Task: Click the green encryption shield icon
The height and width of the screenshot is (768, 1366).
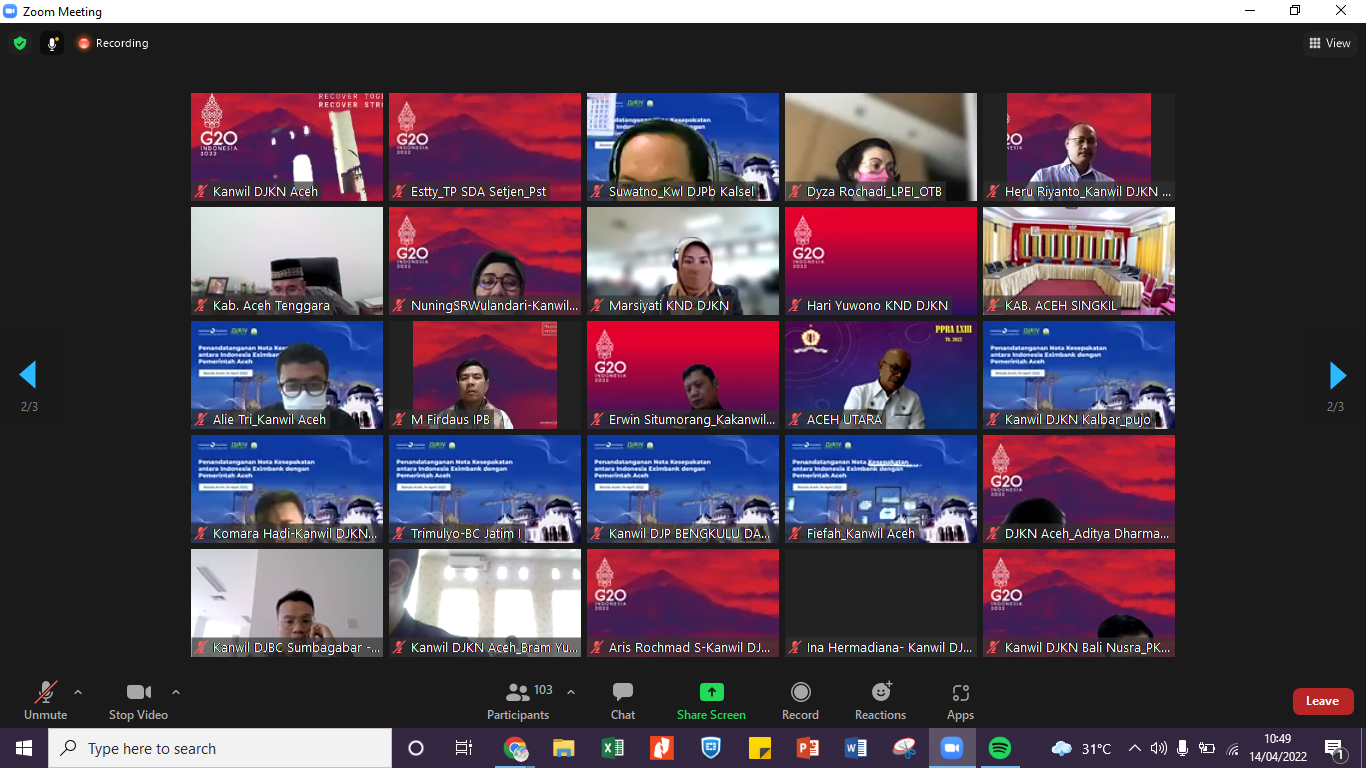Action: (x=19, y=43)
